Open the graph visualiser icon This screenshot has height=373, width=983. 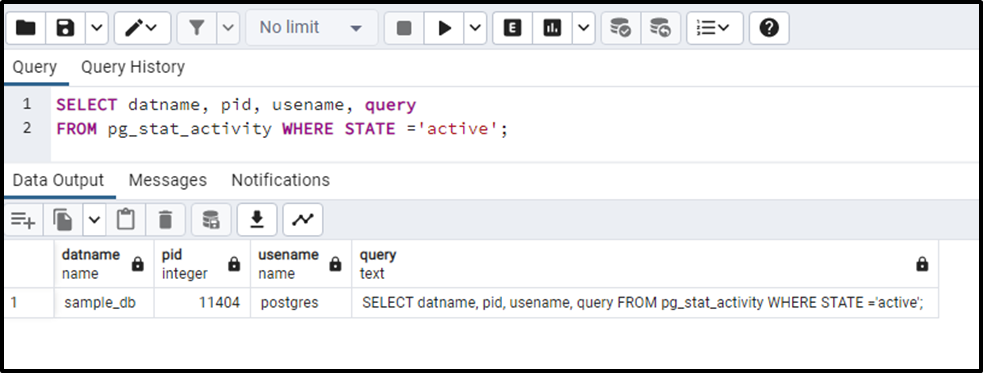[x=303, y=220]
